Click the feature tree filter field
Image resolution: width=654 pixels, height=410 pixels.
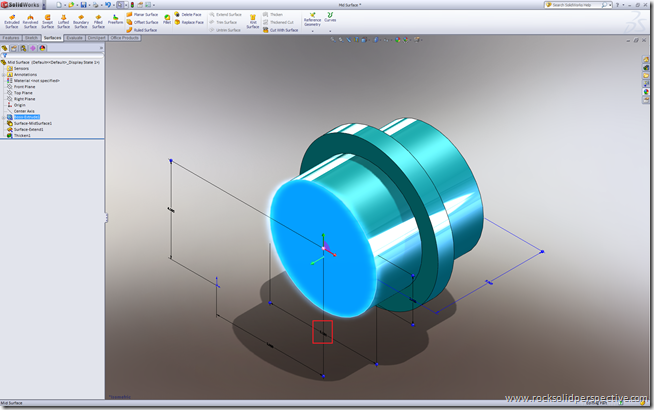52,55
